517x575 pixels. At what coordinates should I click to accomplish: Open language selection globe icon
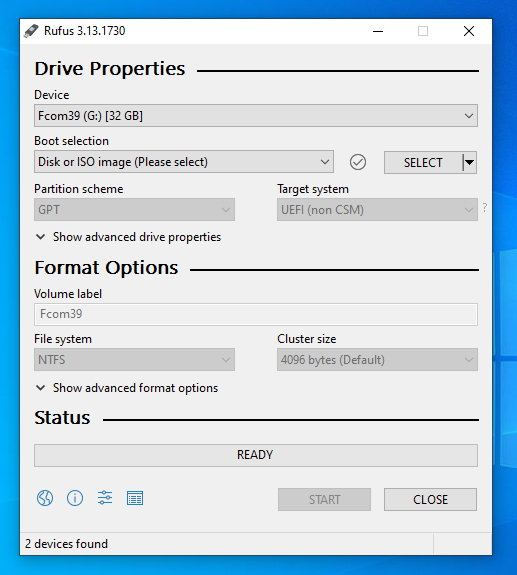tap(45, 498)
